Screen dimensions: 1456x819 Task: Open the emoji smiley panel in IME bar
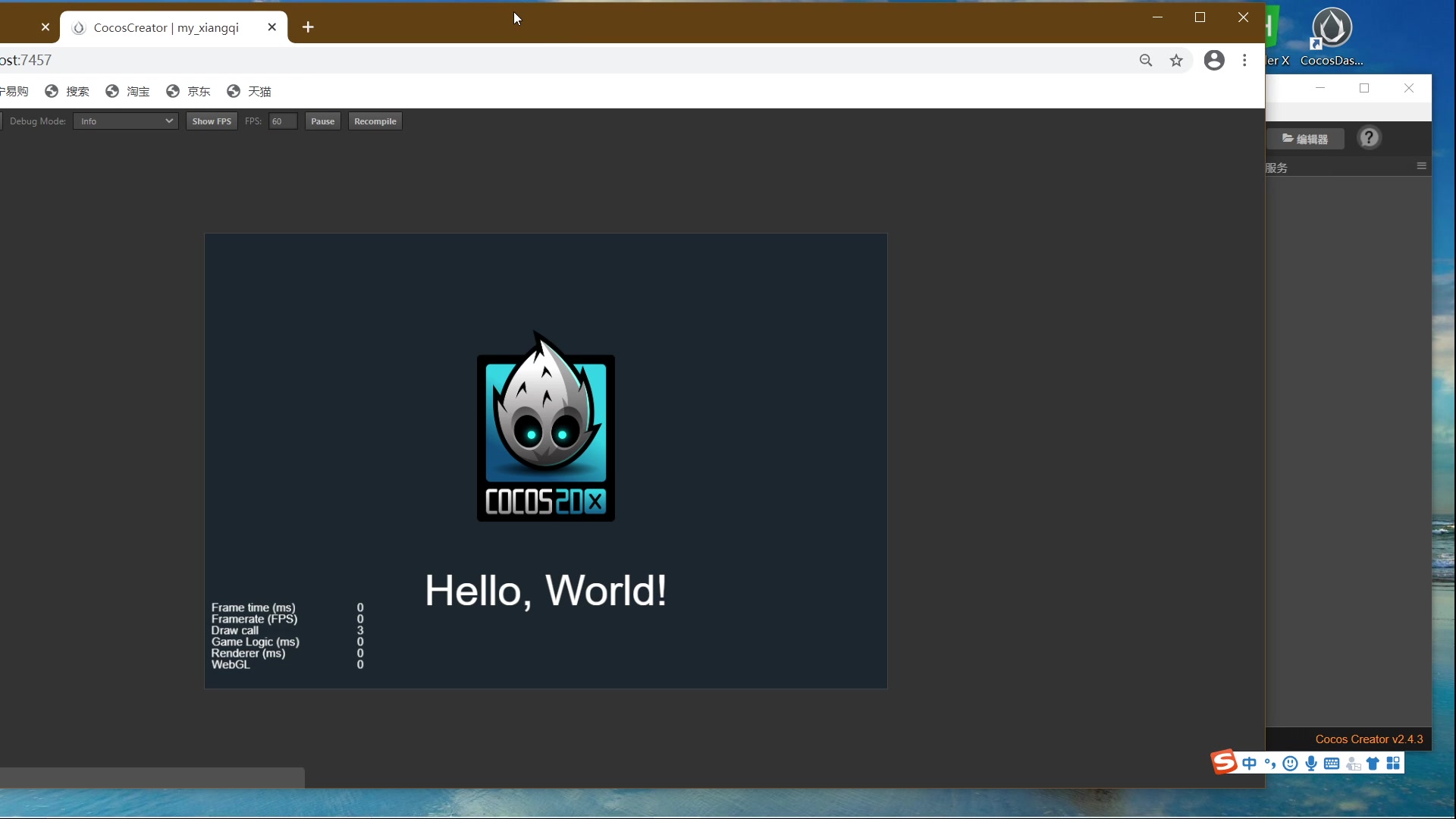tap(1290, 764)
